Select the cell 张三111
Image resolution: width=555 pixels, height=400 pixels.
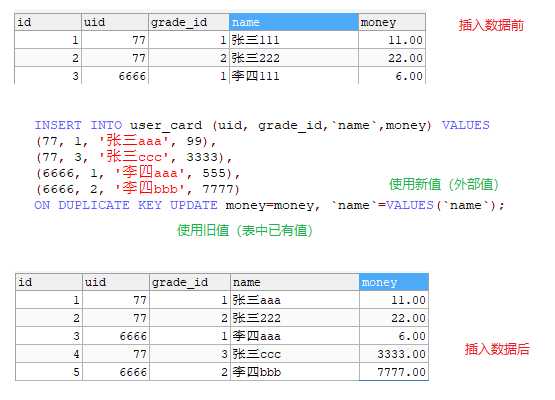coord(293,40)
